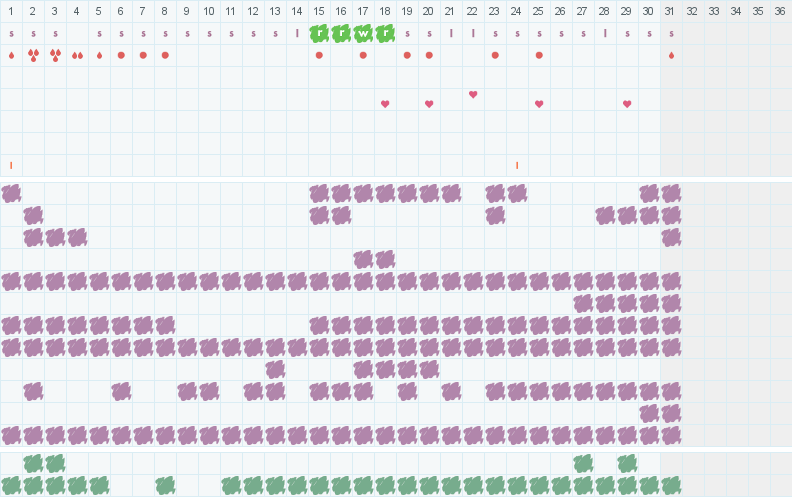This screenshot has width=792, height=497.
Task: Toggle the upper green block on day 2
Action: point(33,463)
